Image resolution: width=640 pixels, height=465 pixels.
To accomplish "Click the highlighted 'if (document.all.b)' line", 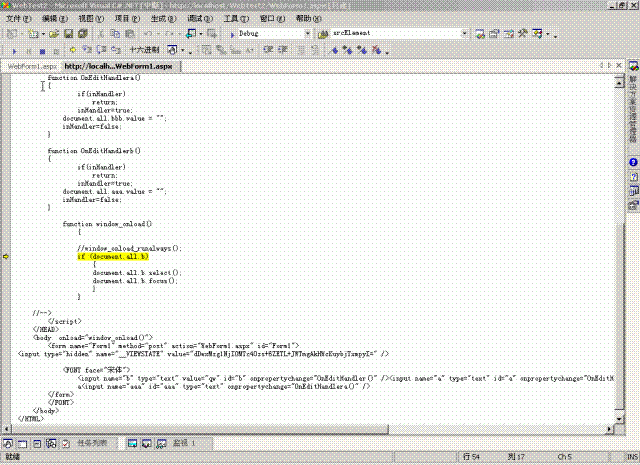I will tap(113, 256).
